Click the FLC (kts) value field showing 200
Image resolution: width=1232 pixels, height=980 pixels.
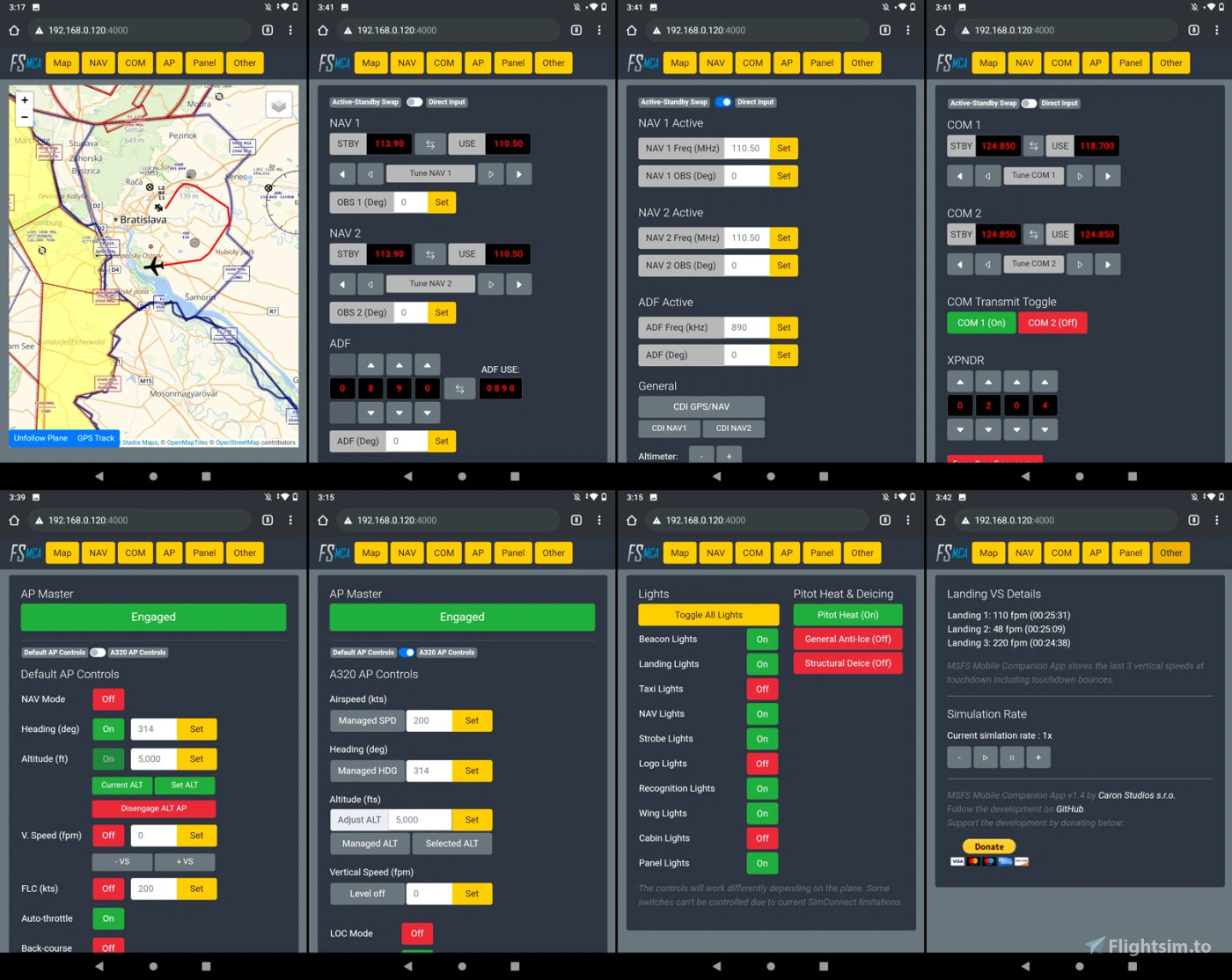point(154,889)
